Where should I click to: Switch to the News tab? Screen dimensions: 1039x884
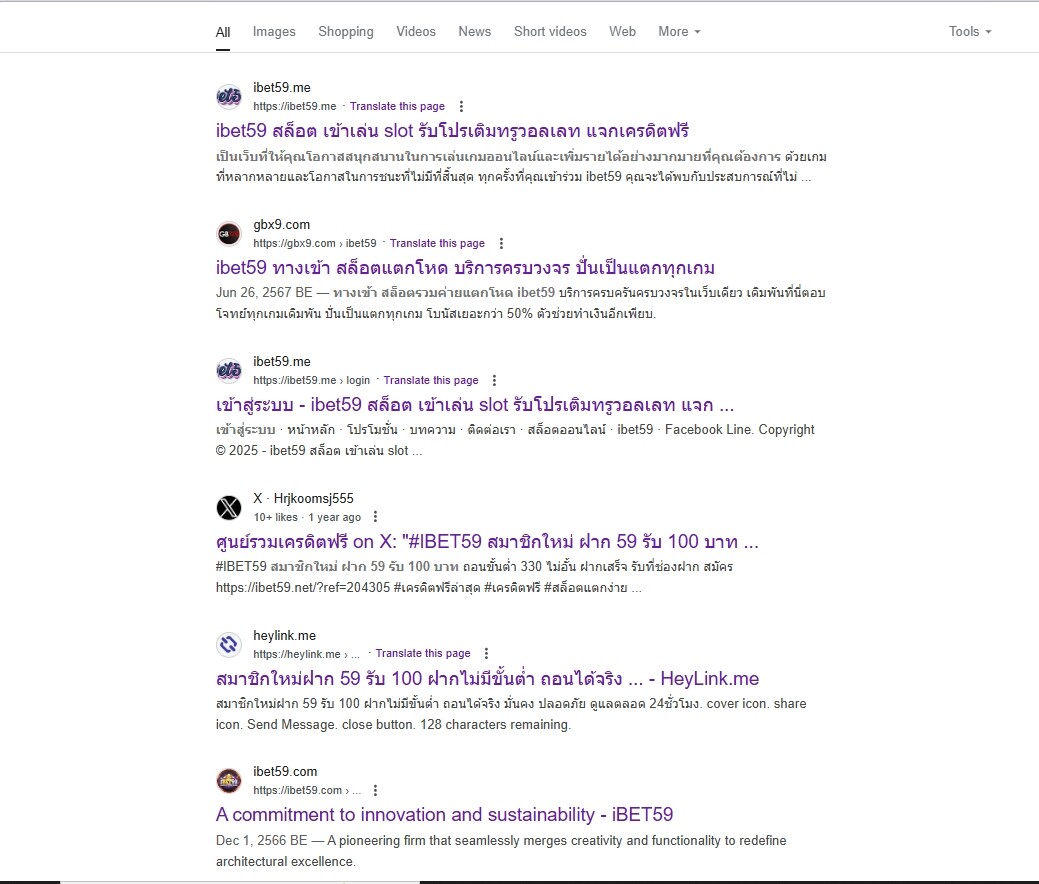tap(474, 32)
